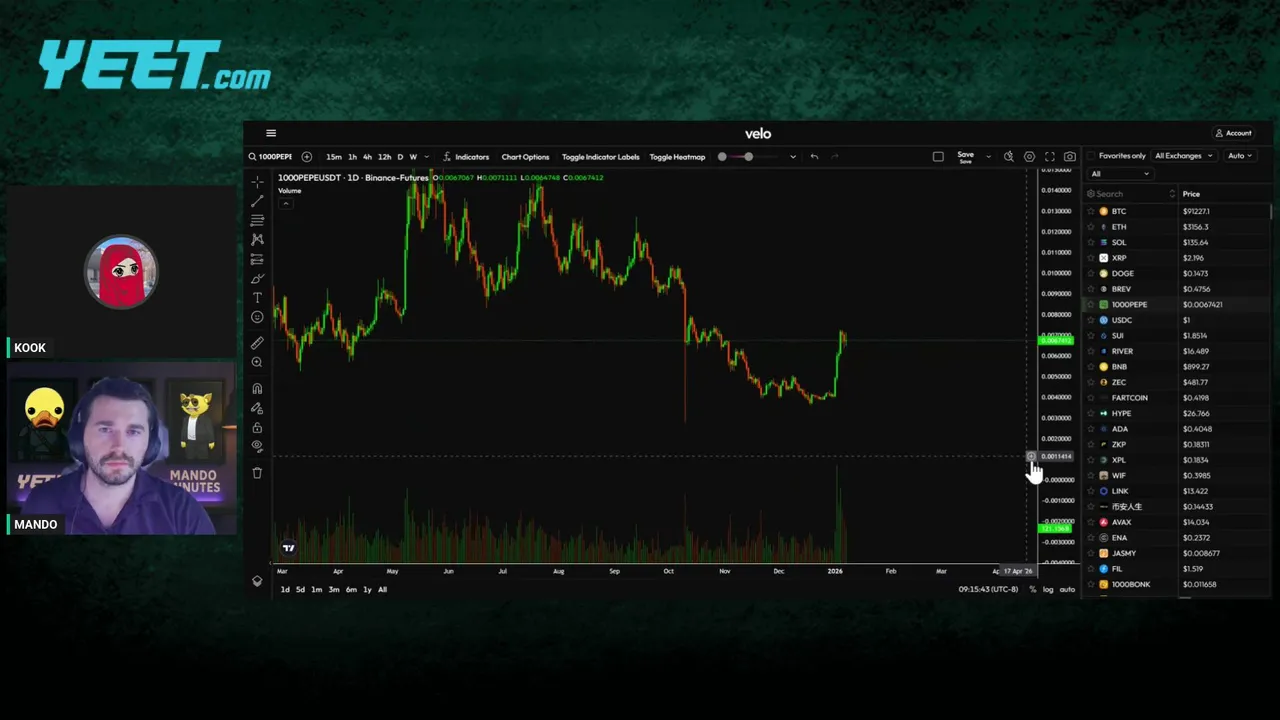Open the object tree layers icon
Screen dimensions: 1280x720
257,581
